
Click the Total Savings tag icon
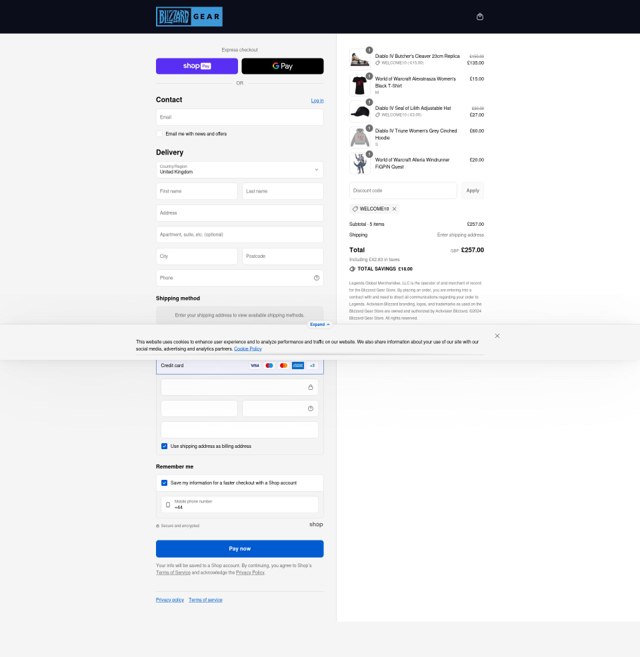point(352,269)
